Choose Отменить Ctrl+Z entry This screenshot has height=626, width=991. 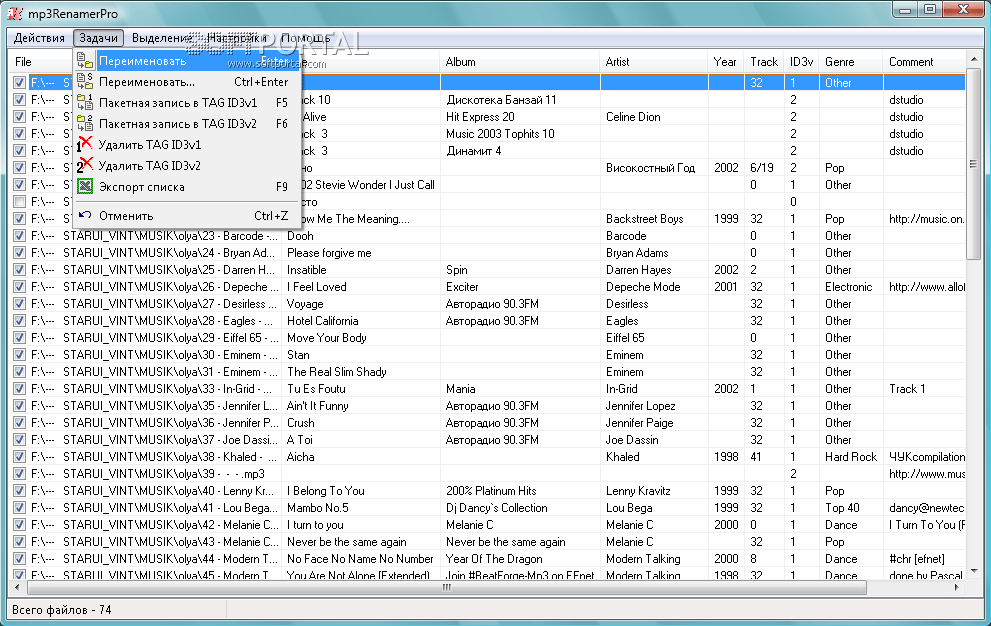point(187,216)
